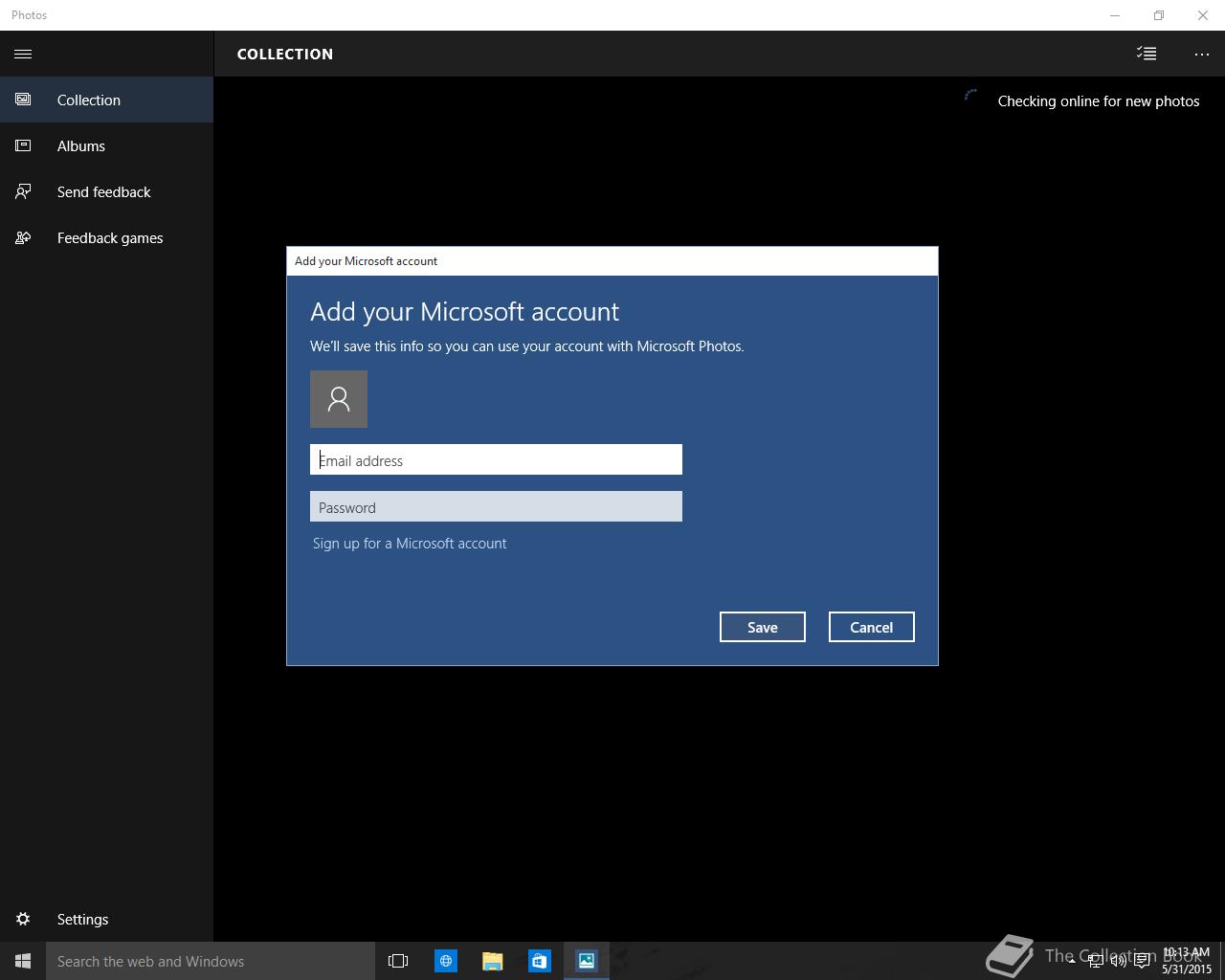
Task: Close the Photos window
Action: [1203, 15]
